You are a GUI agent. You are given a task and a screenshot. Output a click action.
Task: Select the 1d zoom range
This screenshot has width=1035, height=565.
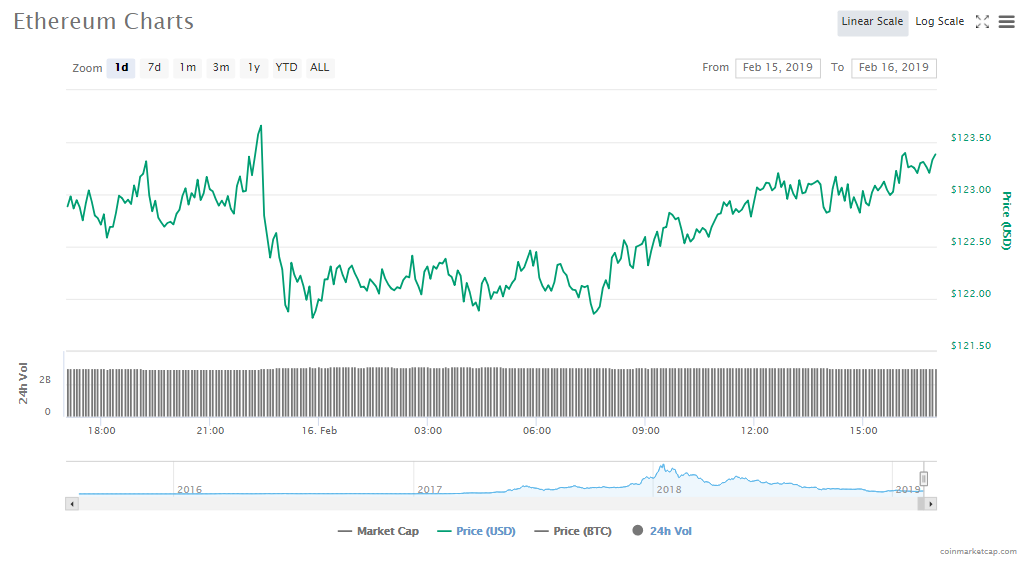coord(121,68)
